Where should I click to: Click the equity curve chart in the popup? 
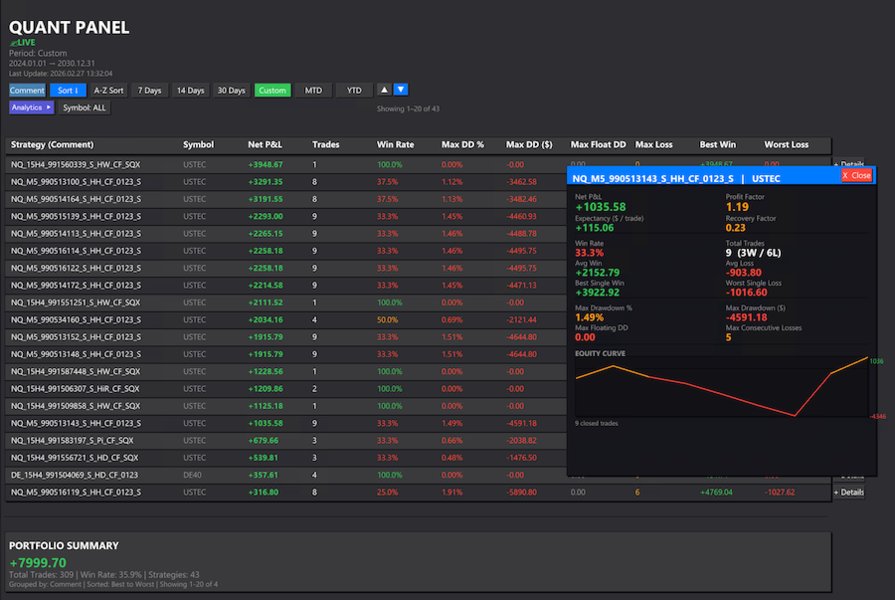point(720,385)
